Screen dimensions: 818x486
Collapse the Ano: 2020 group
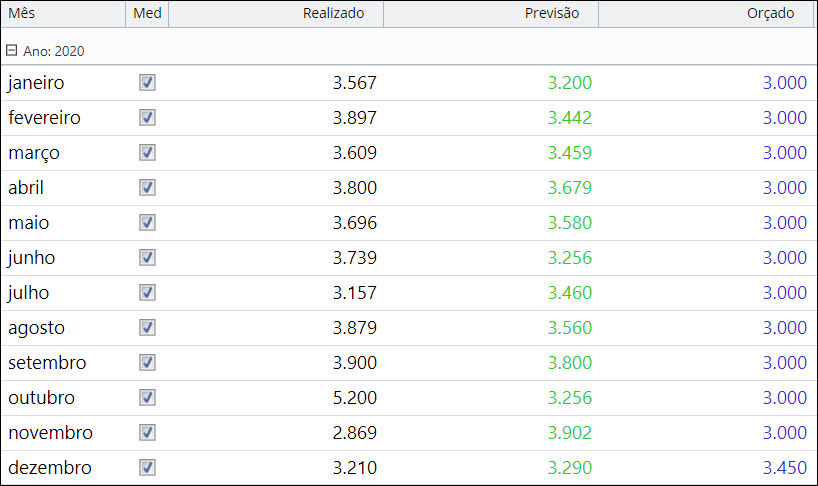pos(11,51)
